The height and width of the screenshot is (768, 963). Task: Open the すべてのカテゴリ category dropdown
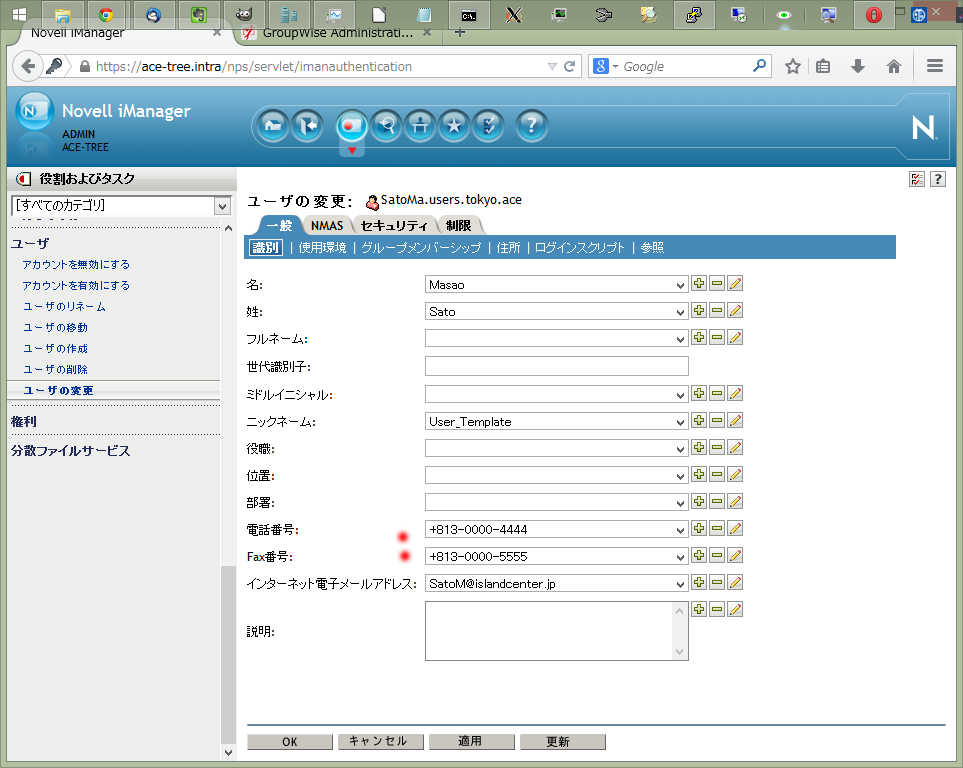(121, 205)
